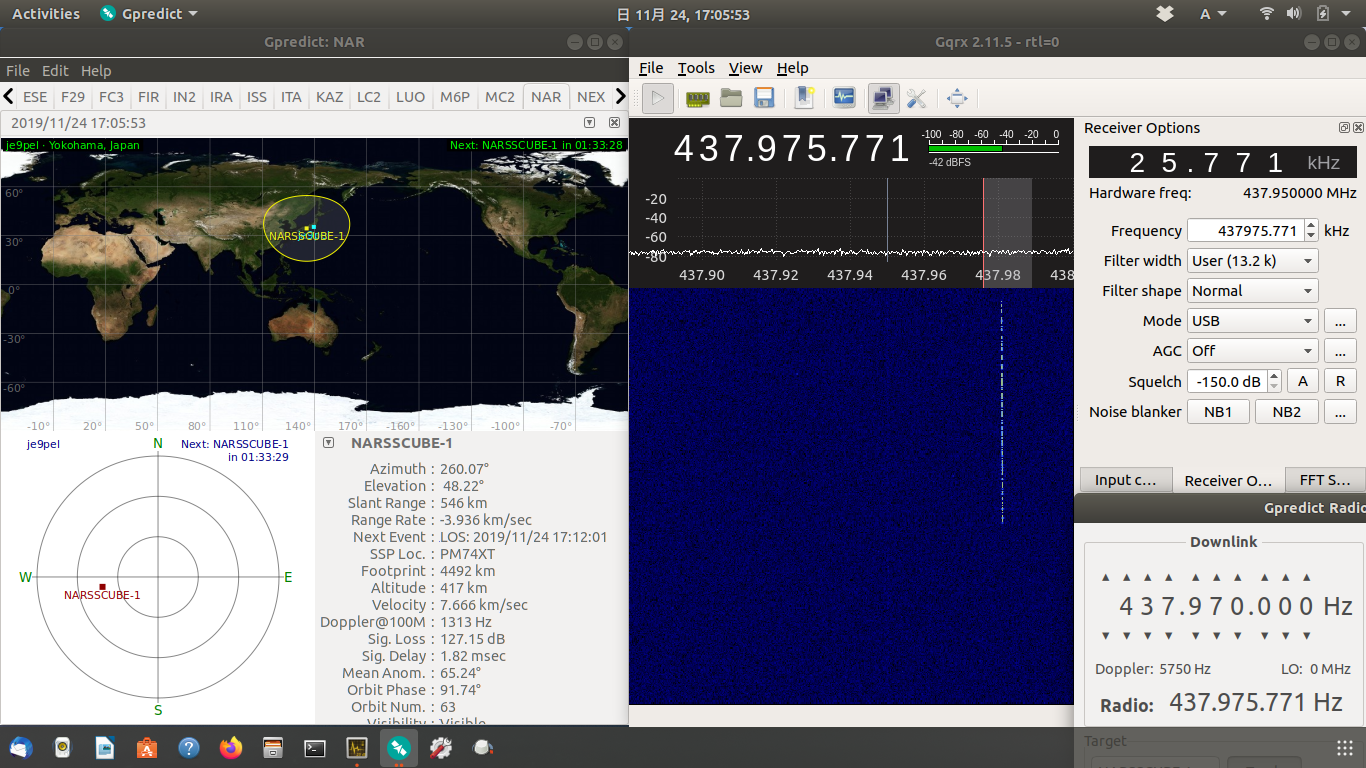Open the AGC dropdown set to Off
Viewport: 1366px width, 768px height.
click(x=1253, y=351)
